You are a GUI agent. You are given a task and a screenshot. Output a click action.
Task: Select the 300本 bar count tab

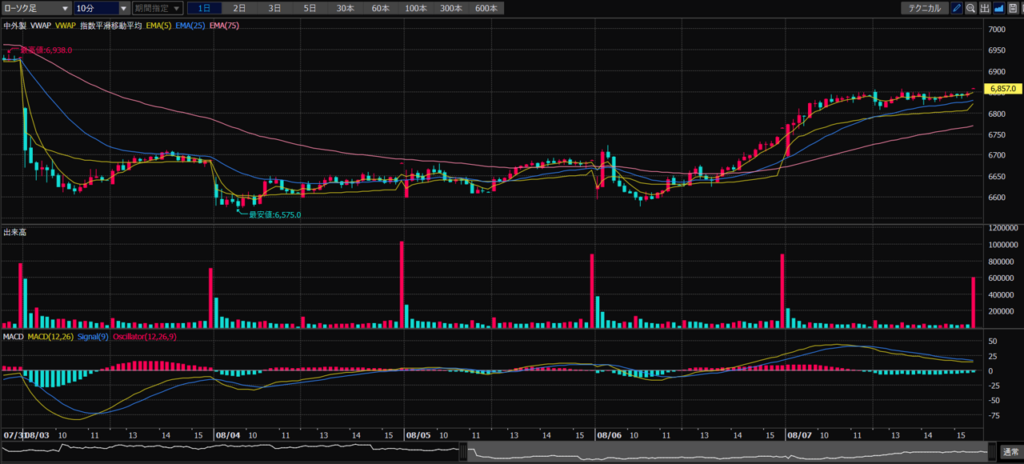tap(451, 8)
